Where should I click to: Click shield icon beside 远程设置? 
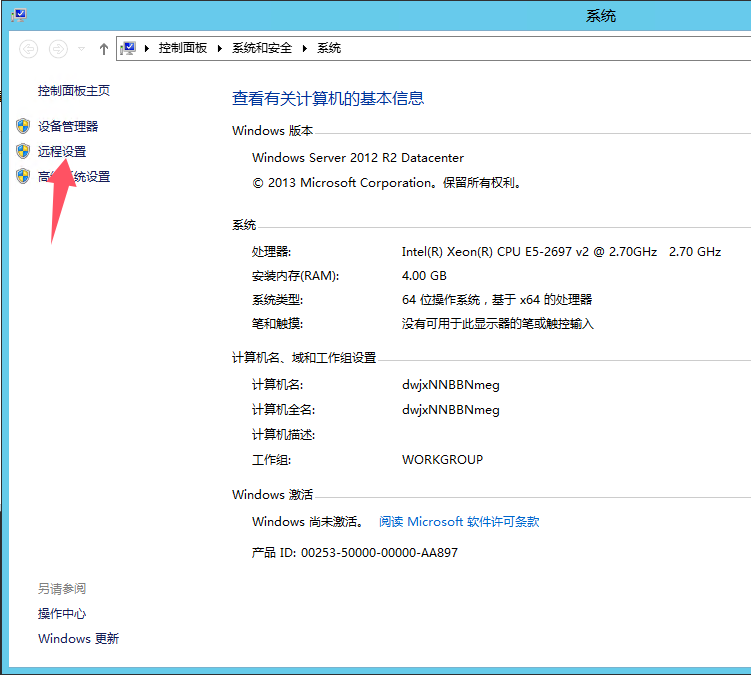[23, 151]
